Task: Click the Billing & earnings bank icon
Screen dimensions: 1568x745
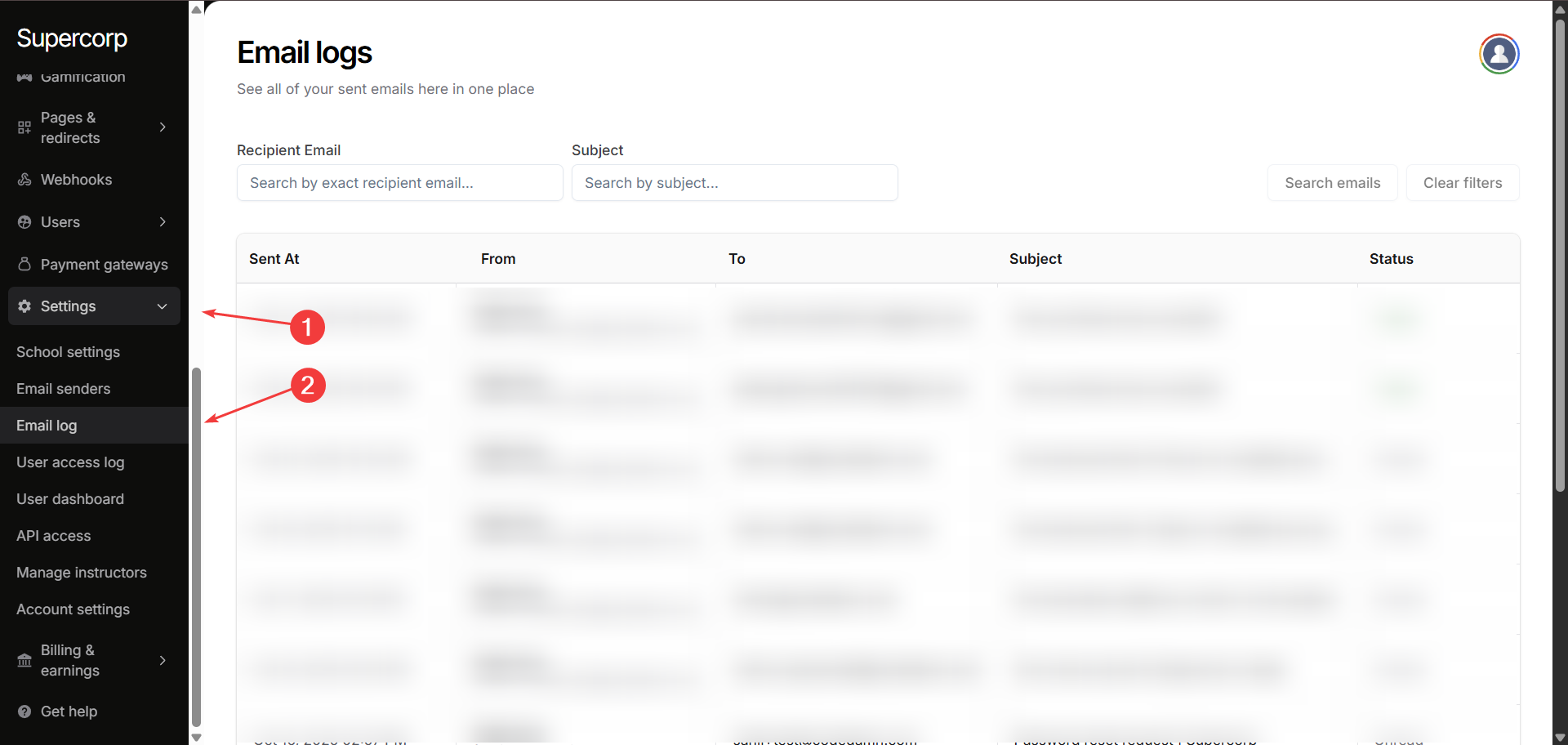Action: coord(24,660)
